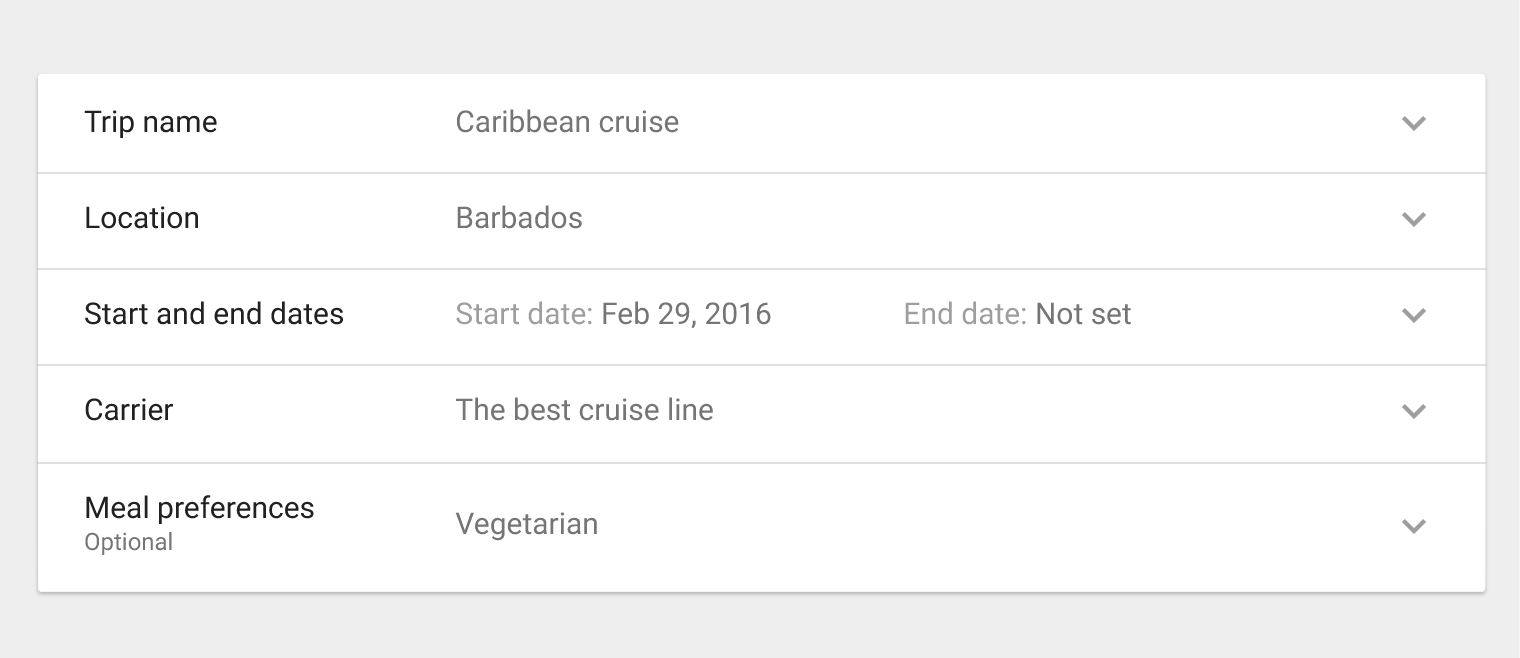Click the Optional caption under Meal preferences
Viewport: 1520px width, 658px height.
pyautogui.click(x=129, y=542)
